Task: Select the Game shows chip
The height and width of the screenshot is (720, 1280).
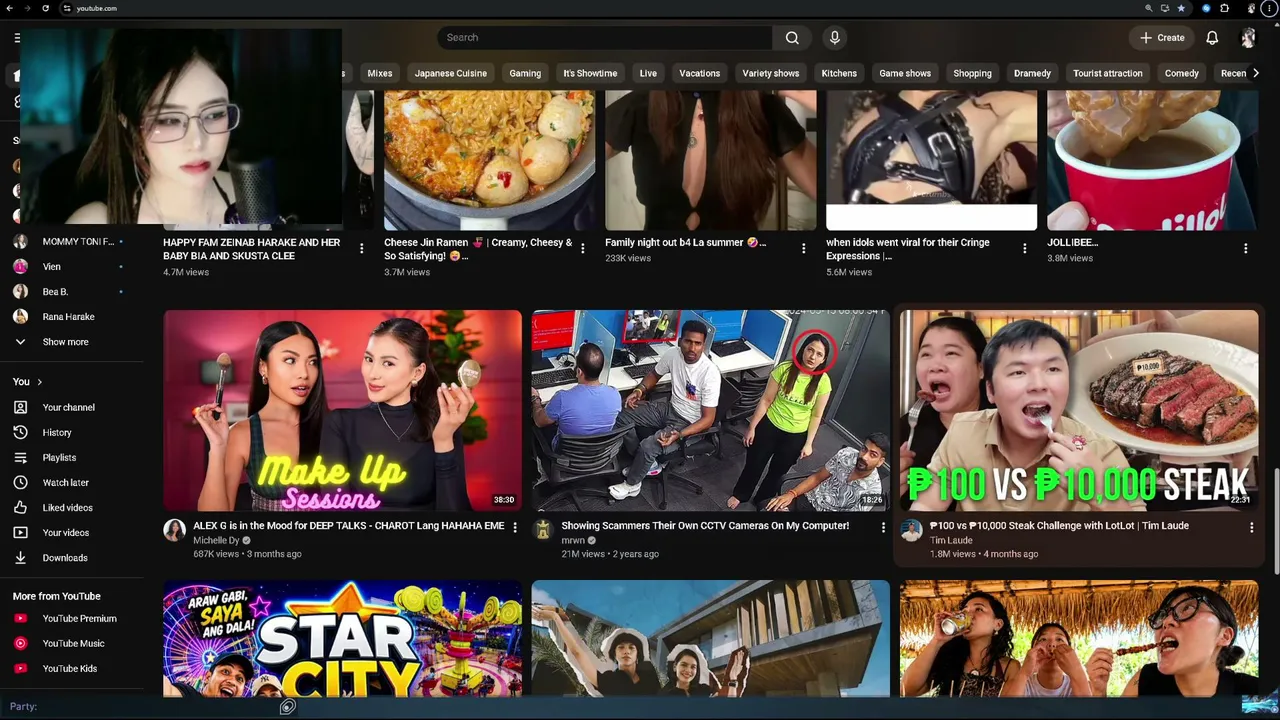Action: (x=905, y=73)
